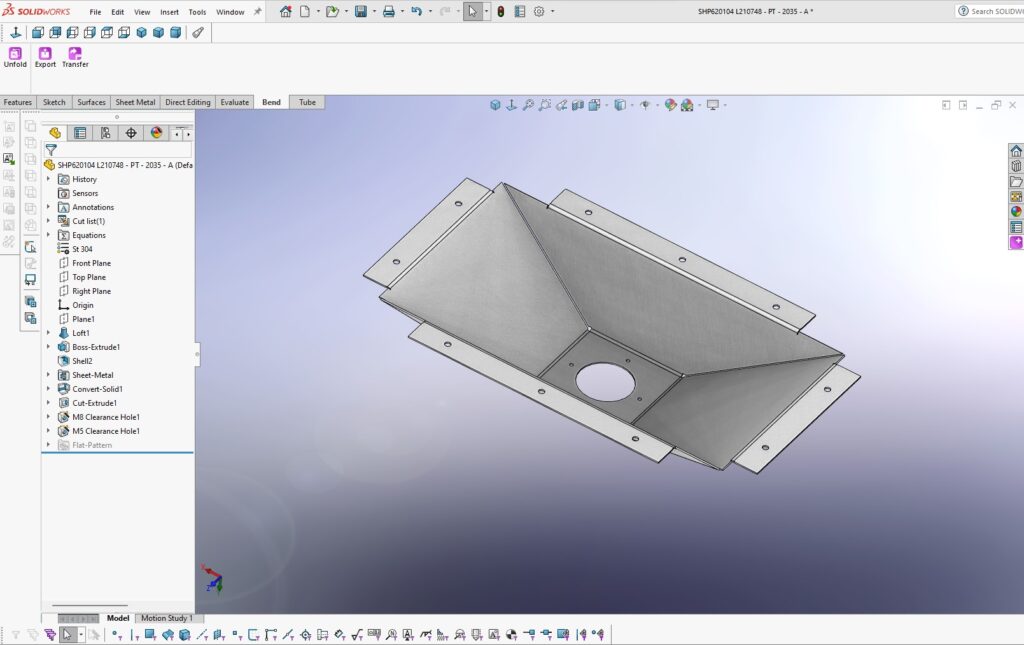1024x645 pixels.
Task: Switch to the Surfaces tab
Action: click(91, 102)
